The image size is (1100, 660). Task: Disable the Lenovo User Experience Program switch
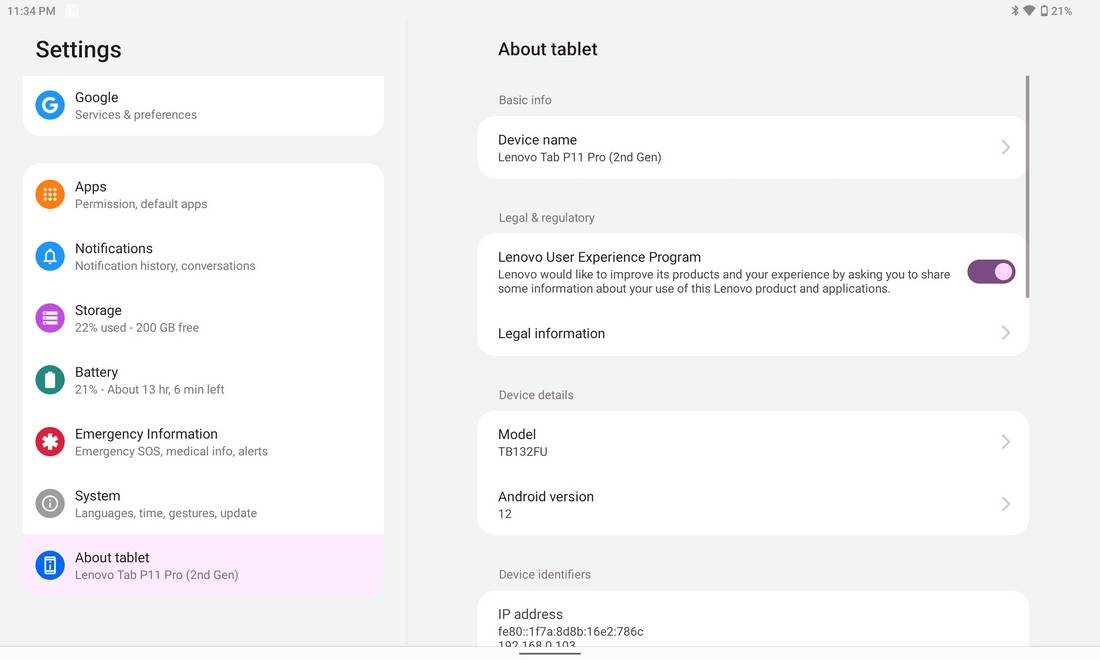pyautogui.click(x=991, y=271)
